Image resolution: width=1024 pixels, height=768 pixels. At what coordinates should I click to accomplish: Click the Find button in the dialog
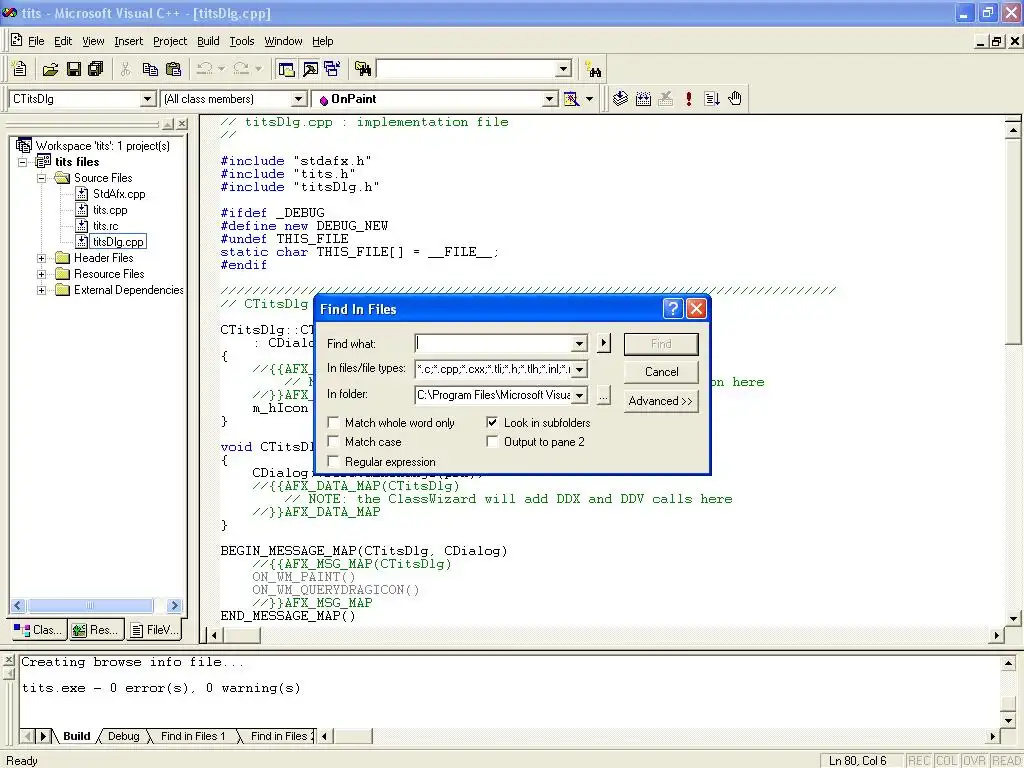click(661, 344)
